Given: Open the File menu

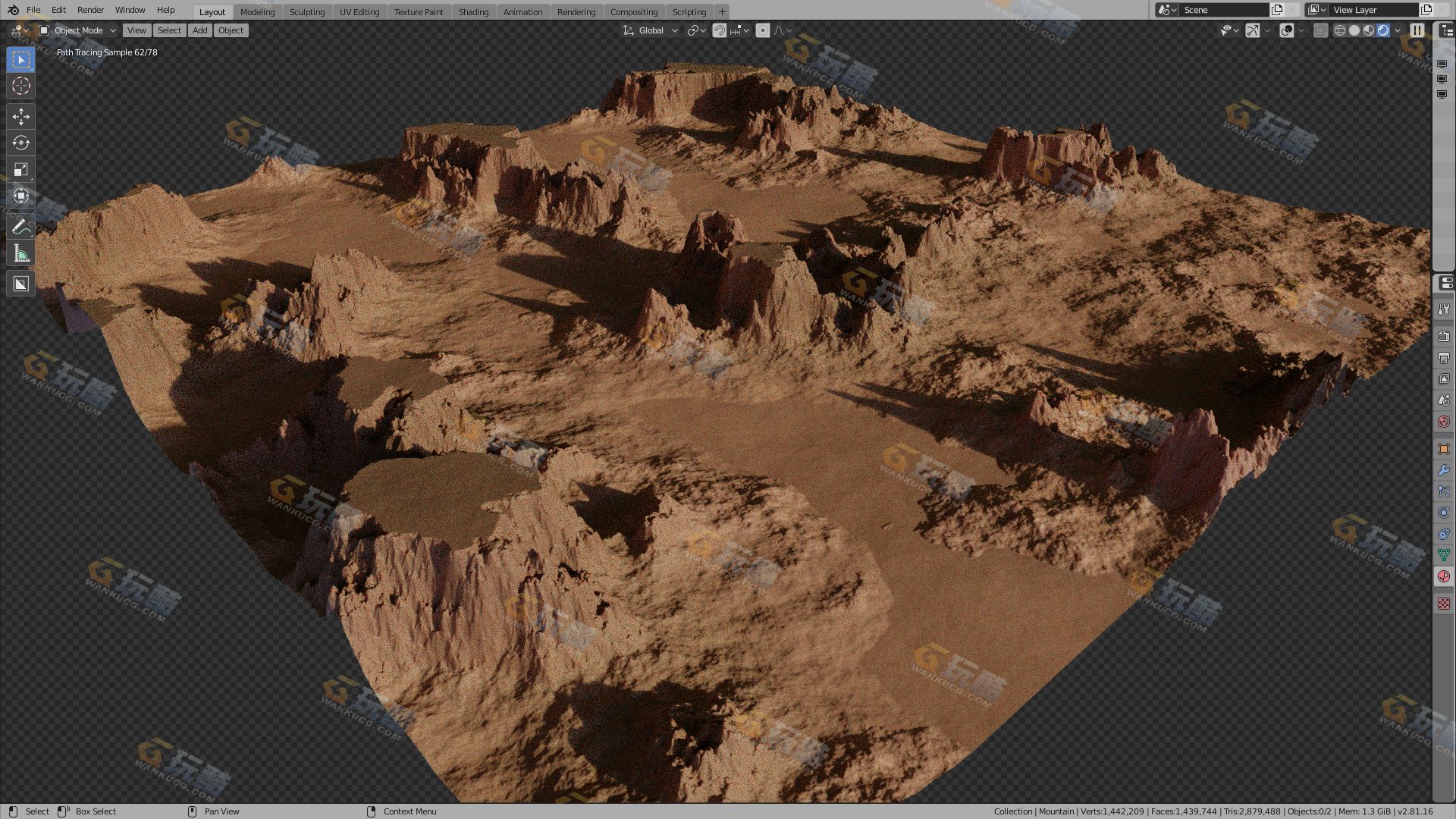Looking at the screenshot, I should (33, 10).
